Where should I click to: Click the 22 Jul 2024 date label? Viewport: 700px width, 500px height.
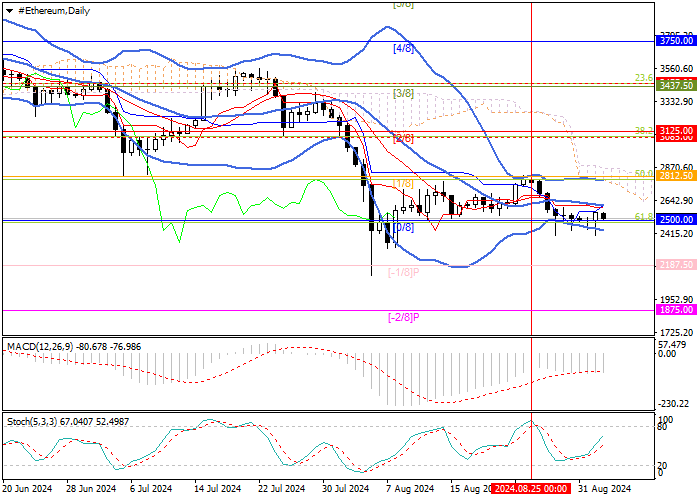pos(281,488)
